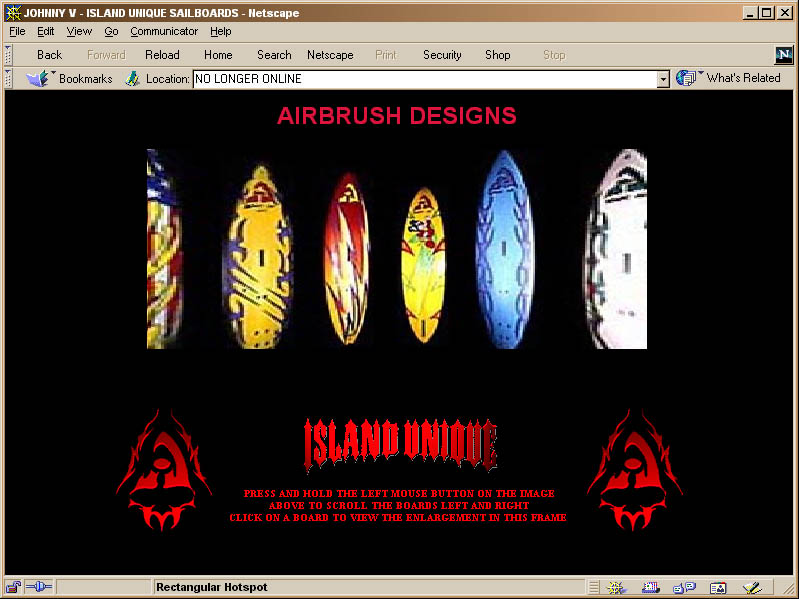Open the What's Related button
The height and width of the screenshot is (599, 799).
pyautogui.click(x=728, y=78)
